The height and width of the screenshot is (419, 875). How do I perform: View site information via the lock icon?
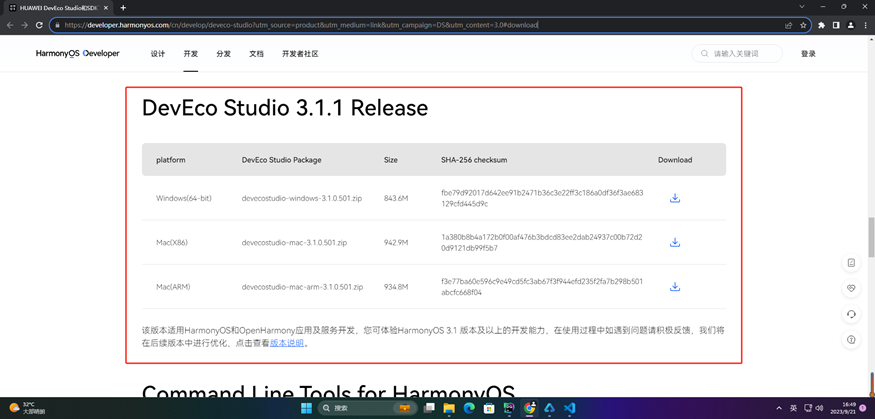point(57,25)
